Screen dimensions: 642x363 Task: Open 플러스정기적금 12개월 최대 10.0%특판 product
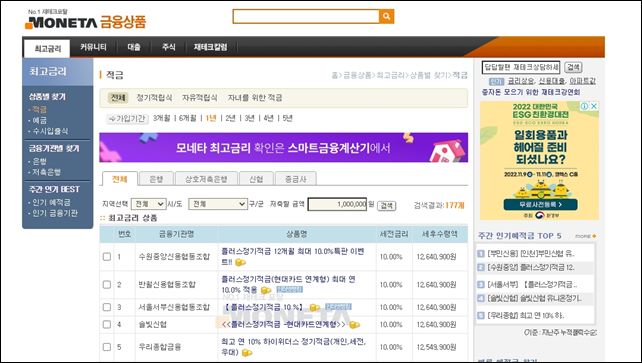[x=292, y=256]
